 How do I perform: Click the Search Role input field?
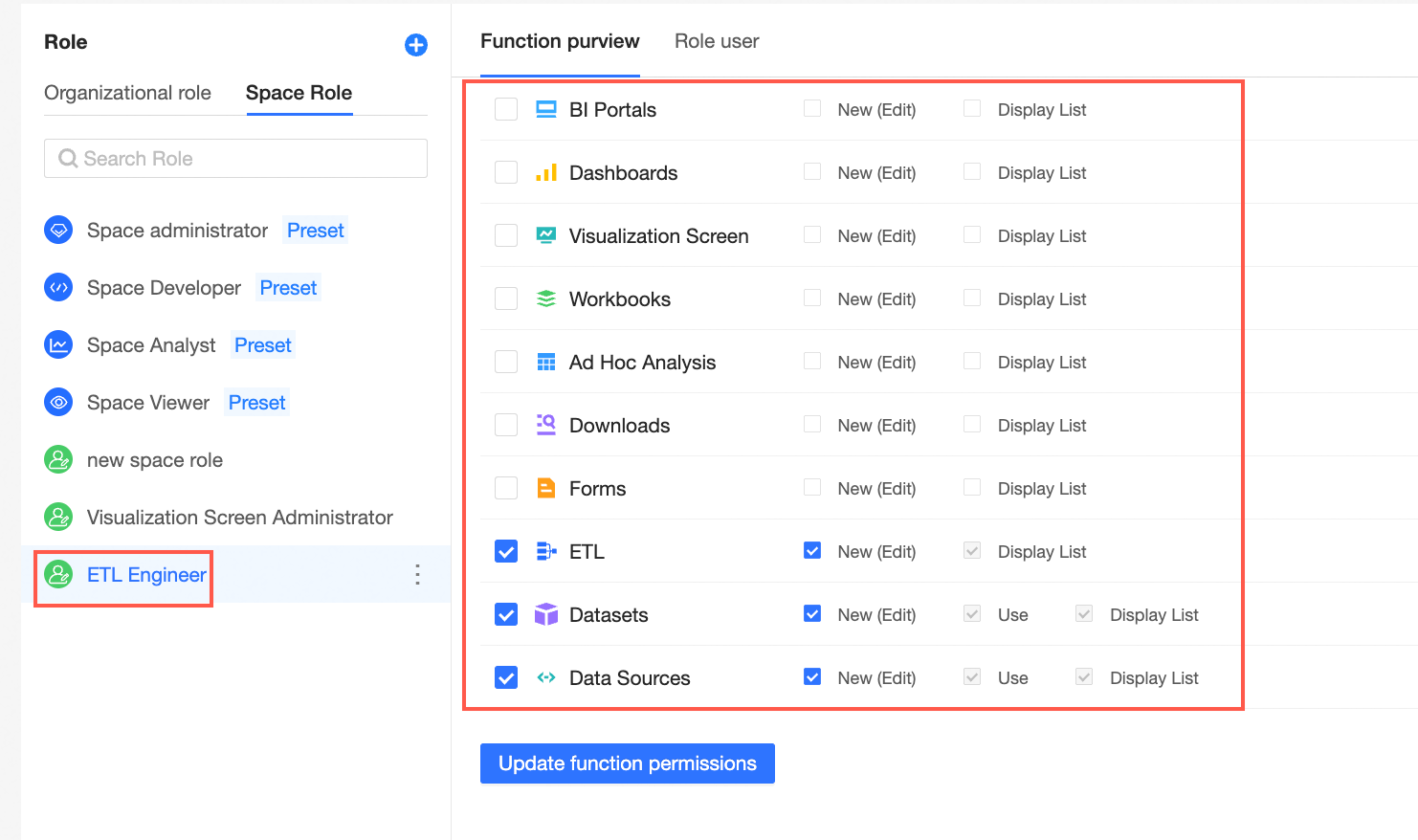[x=235, y=158]
